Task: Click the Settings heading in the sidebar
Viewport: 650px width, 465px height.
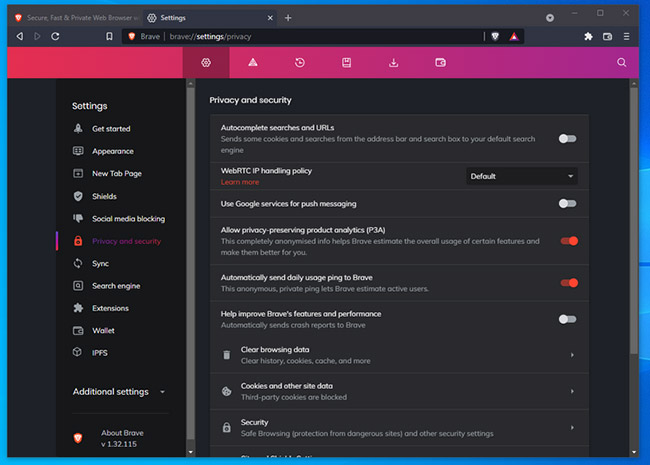Action: pyautogui.click(x=90, y=106)
